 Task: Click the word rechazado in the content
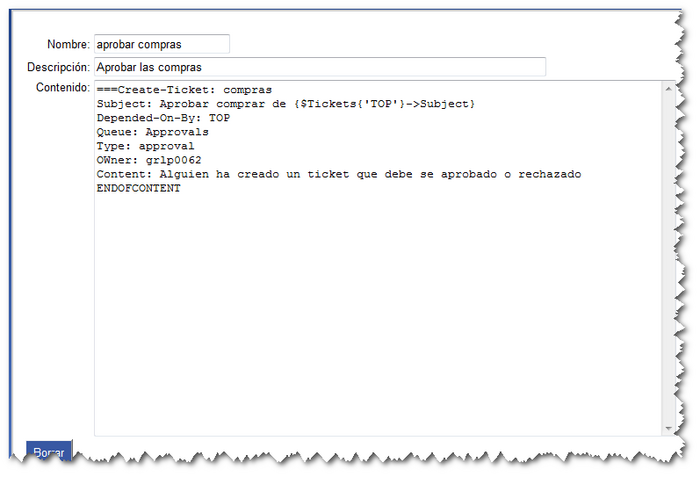[548, 174]
